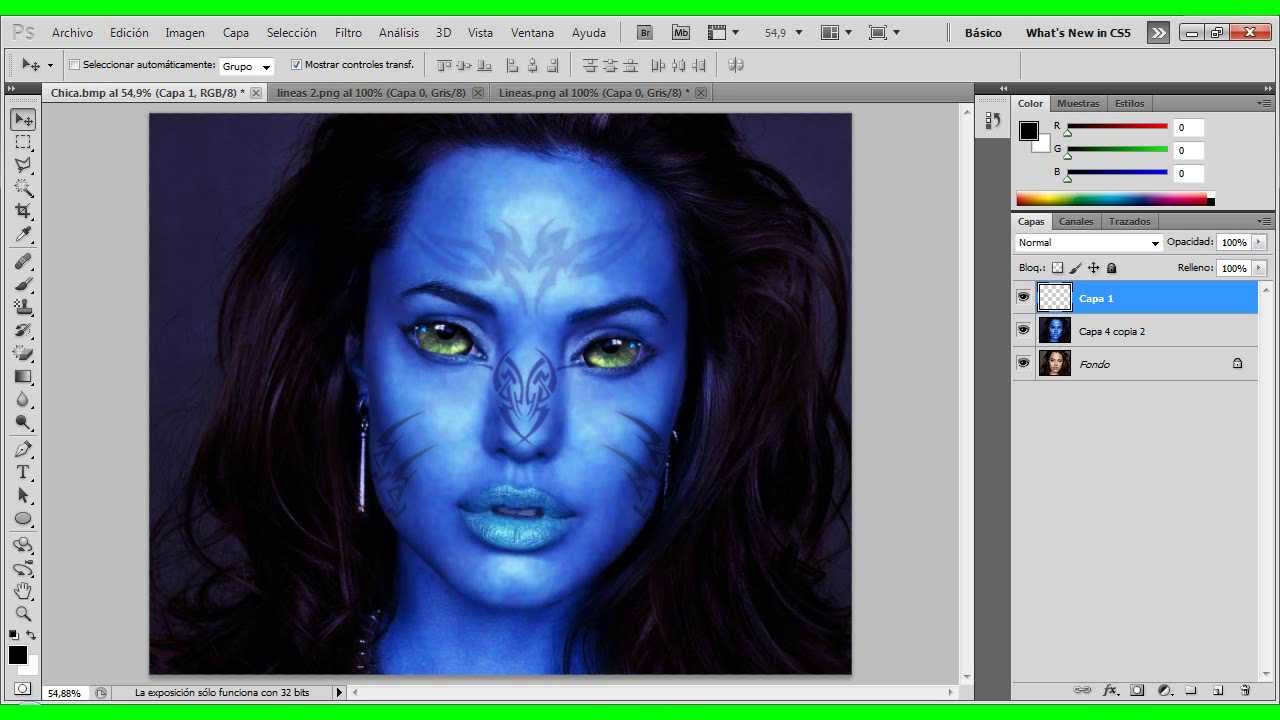Select the Move tool
The image size is (1280, 720).
pyautogui.click(x=23, y=120)
